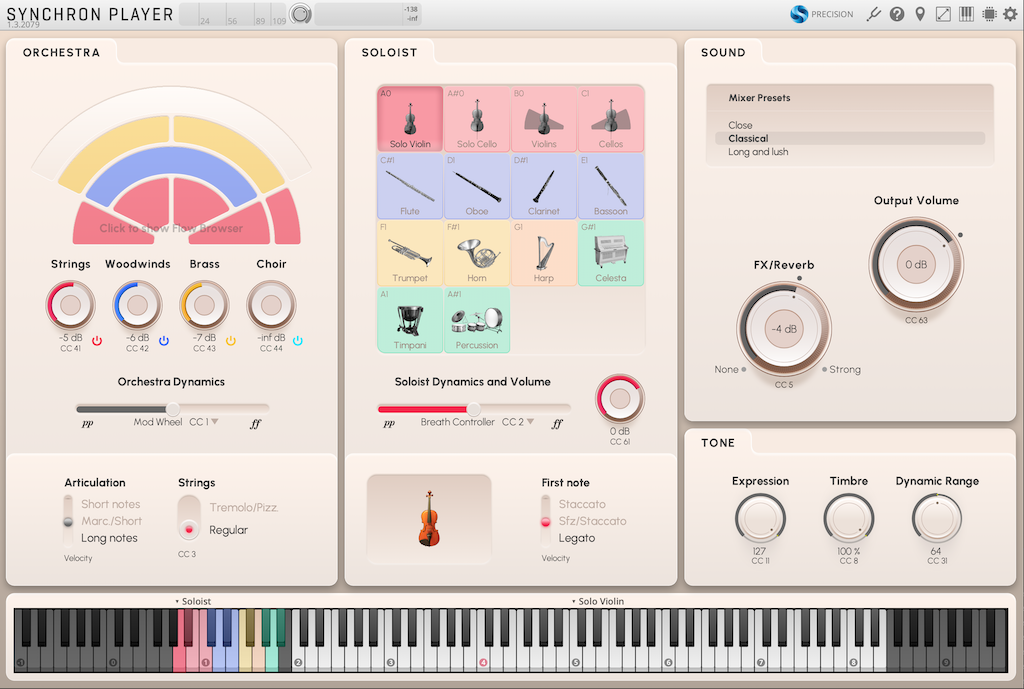Select the Bassoon instrument tile

(611, 186)
